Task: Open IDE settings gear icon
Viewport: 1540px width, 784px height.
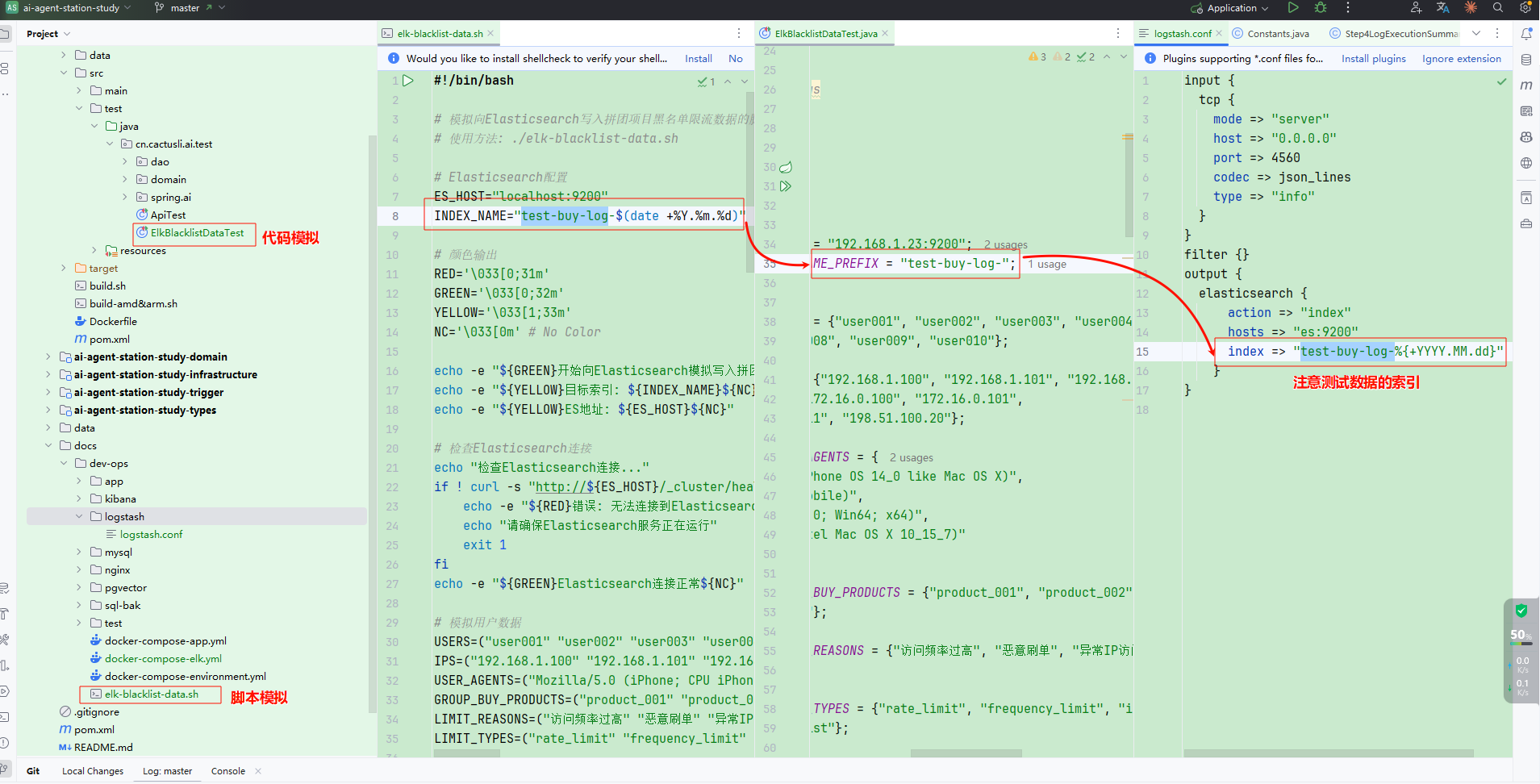Action: [1525, 8]
